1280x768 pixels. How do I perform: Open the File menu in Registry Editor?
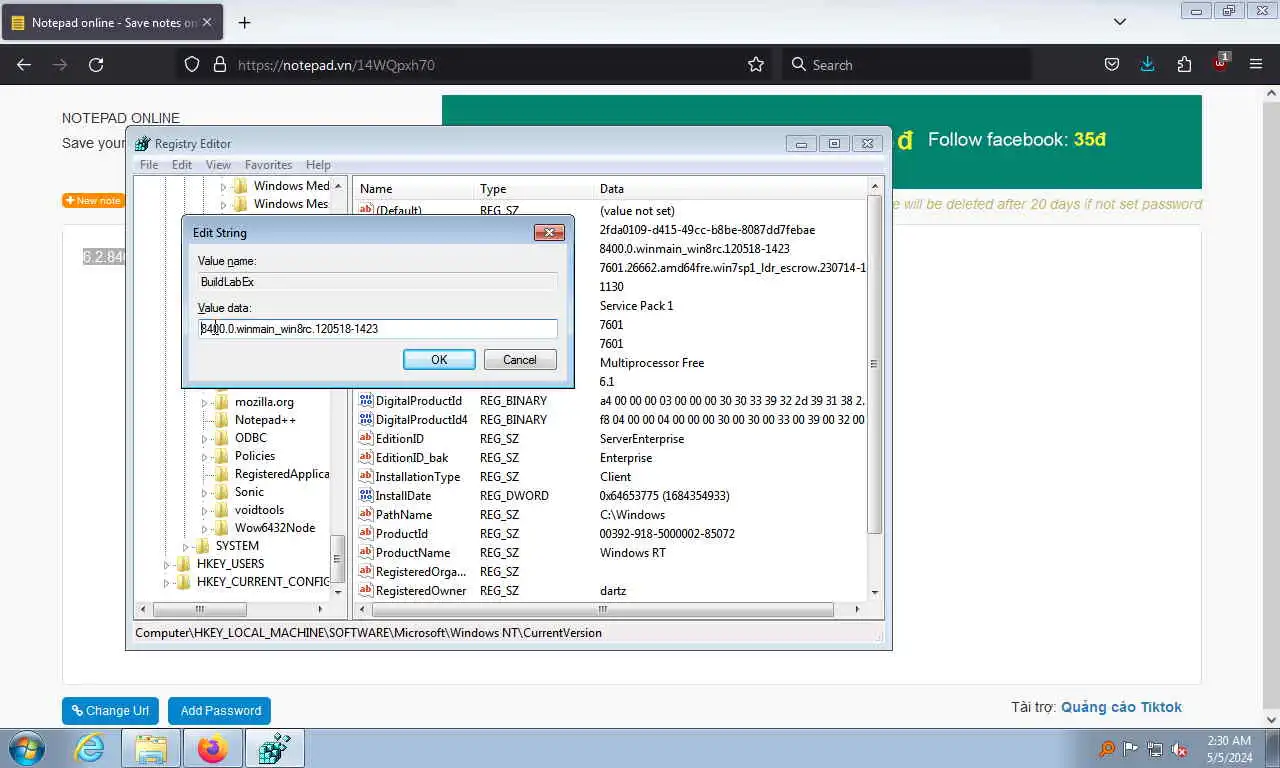point(149,165)
